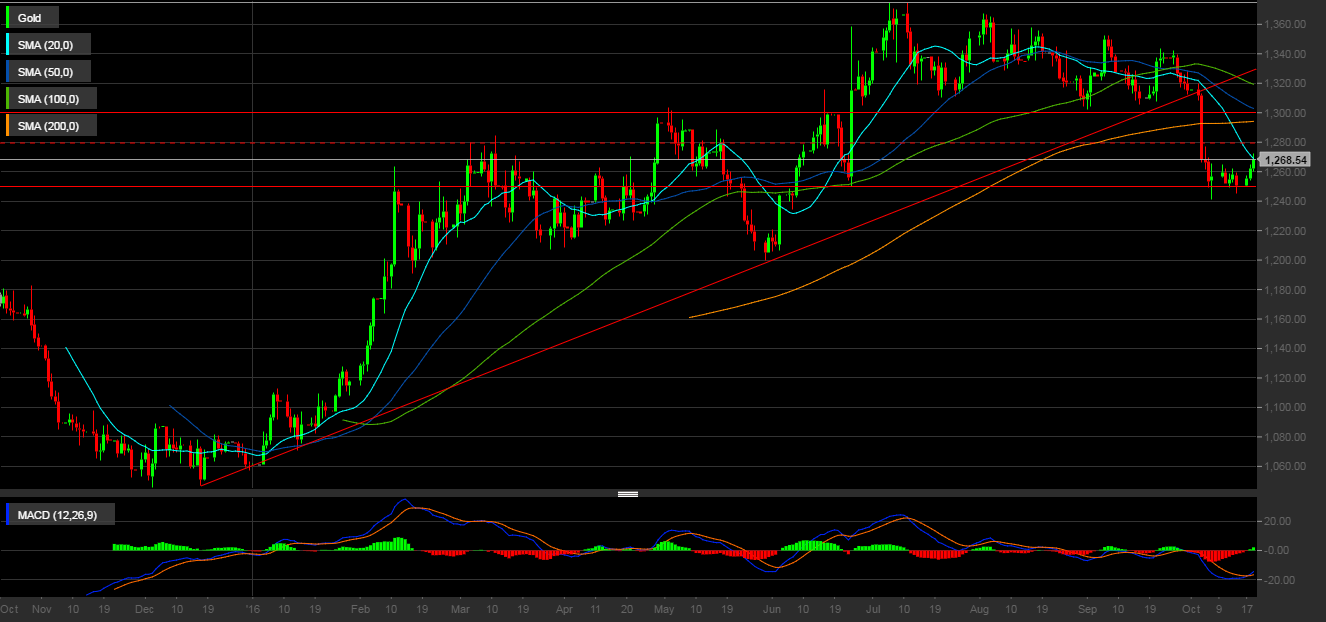This screenshot has width=1326, height=622.
Task: Click the cyan SMA 20 color swatch
Action: (x=9, y=44)
